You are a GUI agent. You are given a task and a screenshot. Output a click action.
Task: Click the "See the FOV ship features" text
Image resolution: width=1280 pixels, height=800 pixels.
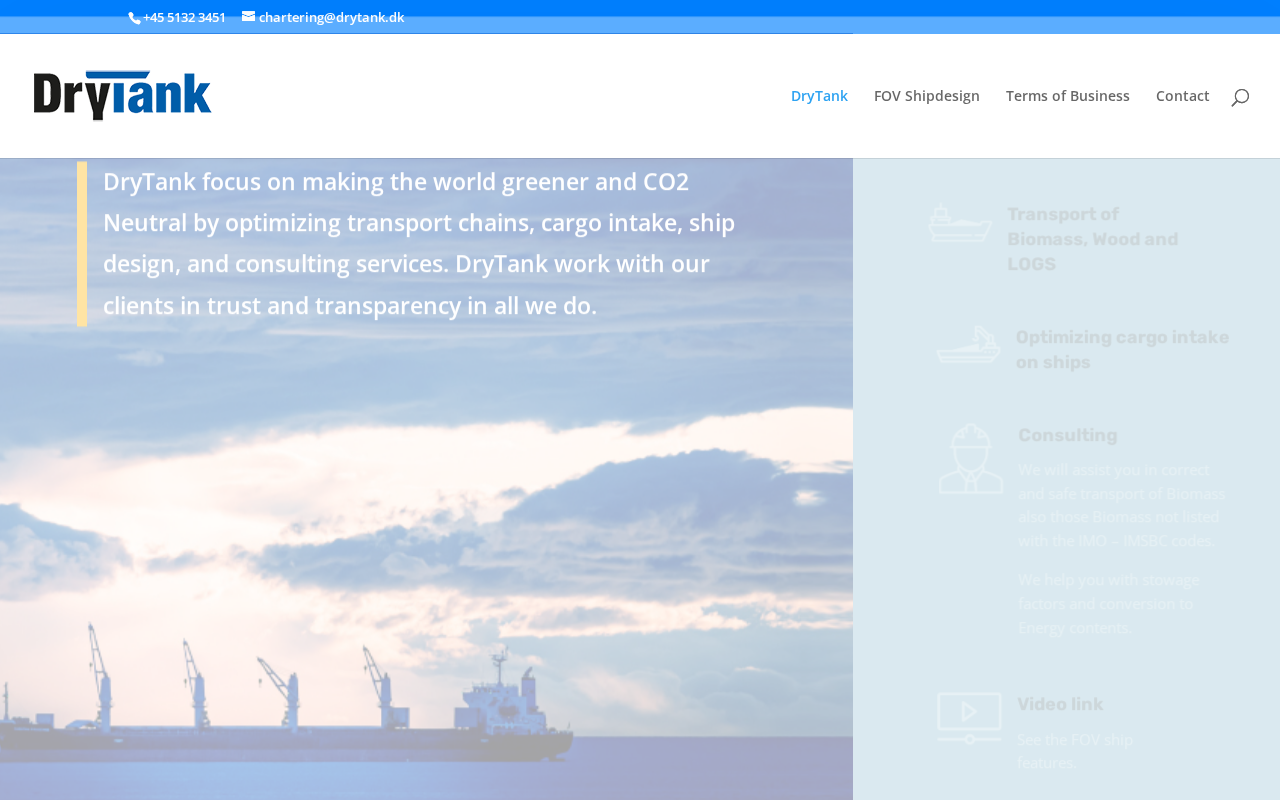tap(1074, 751)
